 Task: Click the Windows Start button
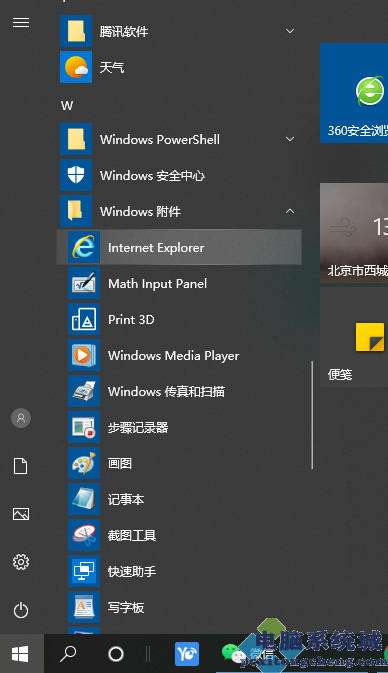pos(21,654)
